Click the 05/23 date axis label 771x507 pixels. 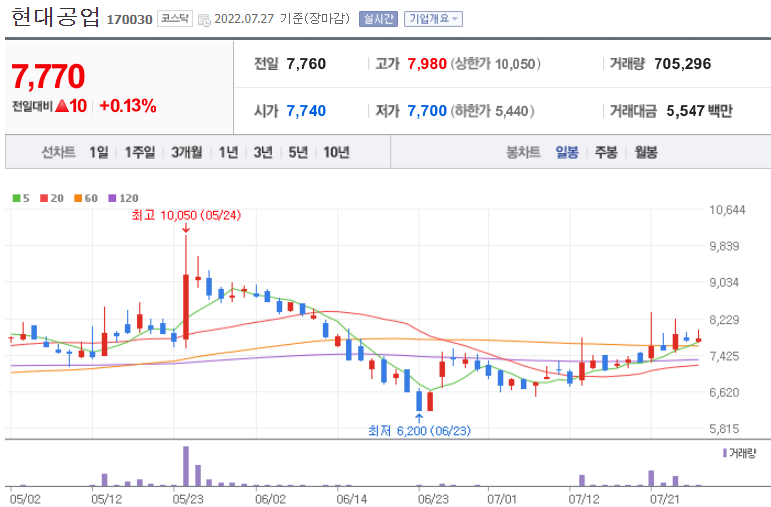188,499
